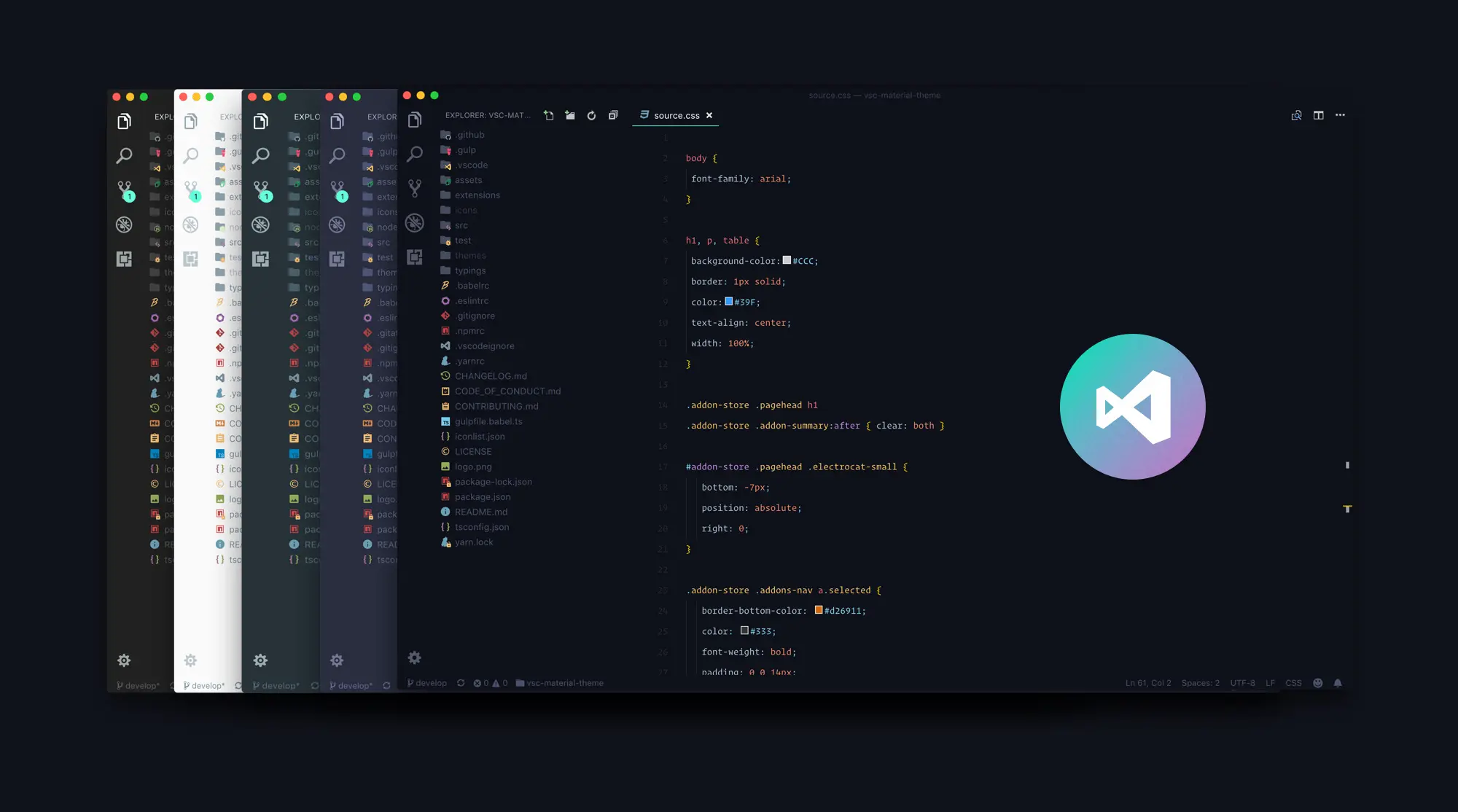Viewport: 1458px width, 812px height.
Task: Open Search view in frontmost window's activity bar
Action: pos(415,154)
